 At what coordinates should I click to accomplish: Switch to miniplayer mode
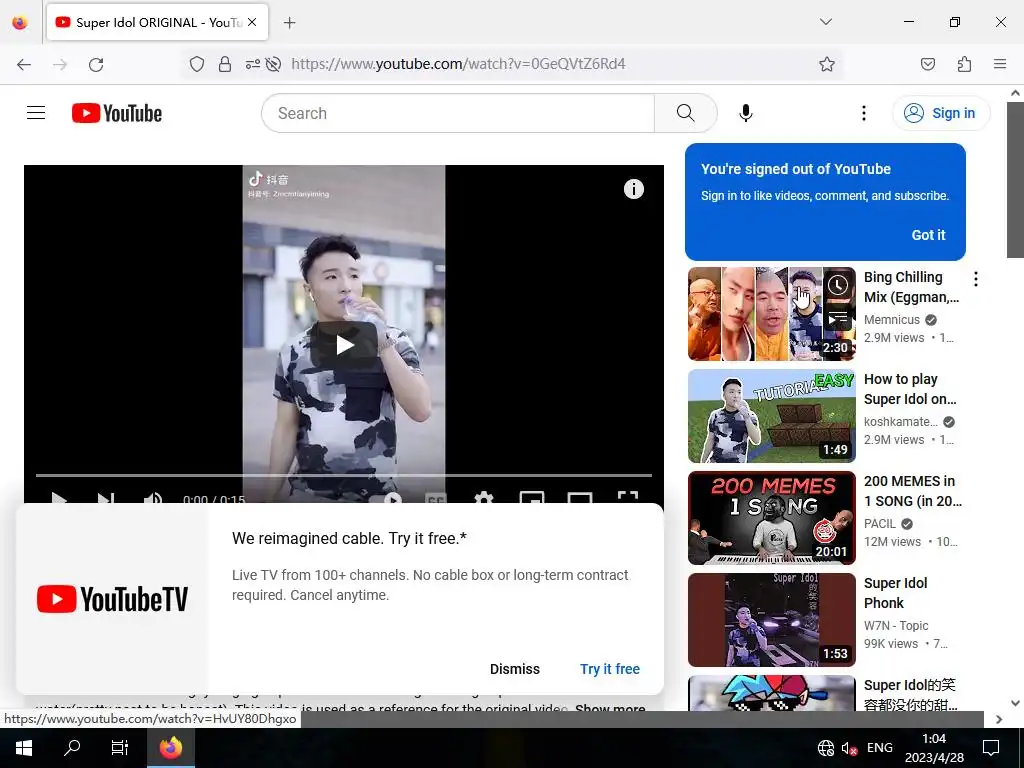[x=532, y=498]
